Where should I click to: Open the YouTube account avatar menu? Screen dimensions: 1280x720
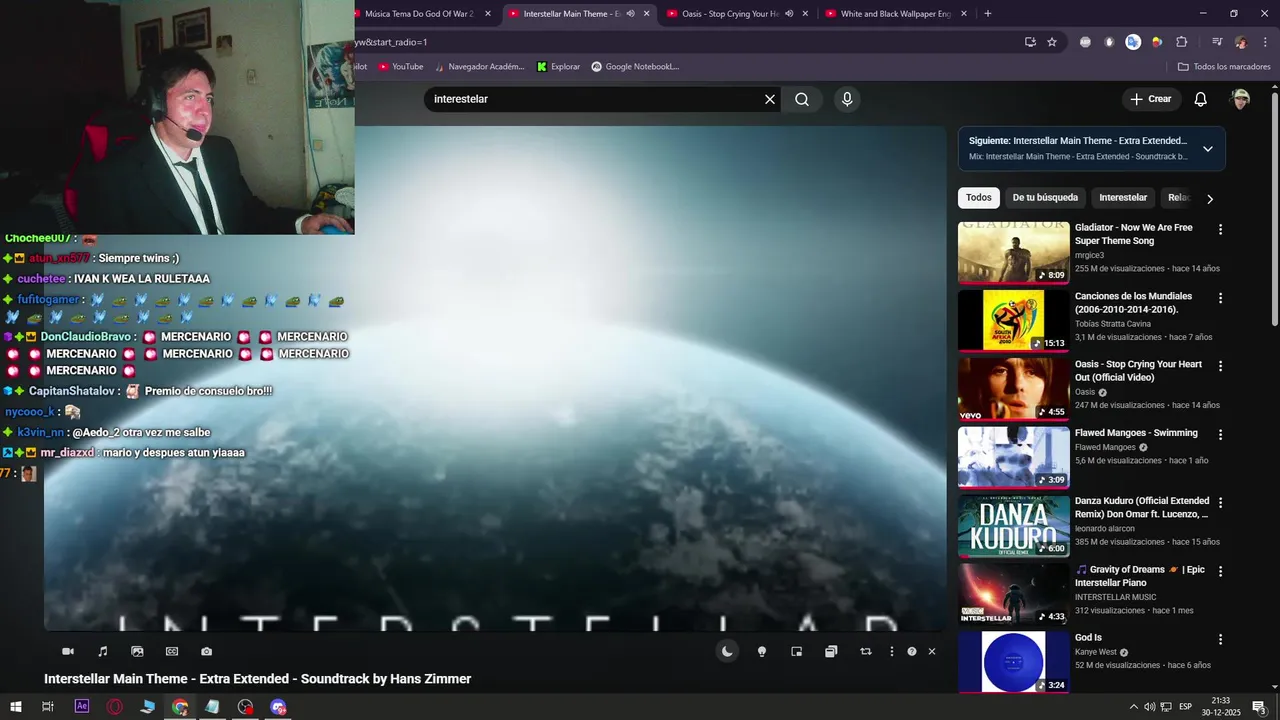pos(1241,99)
